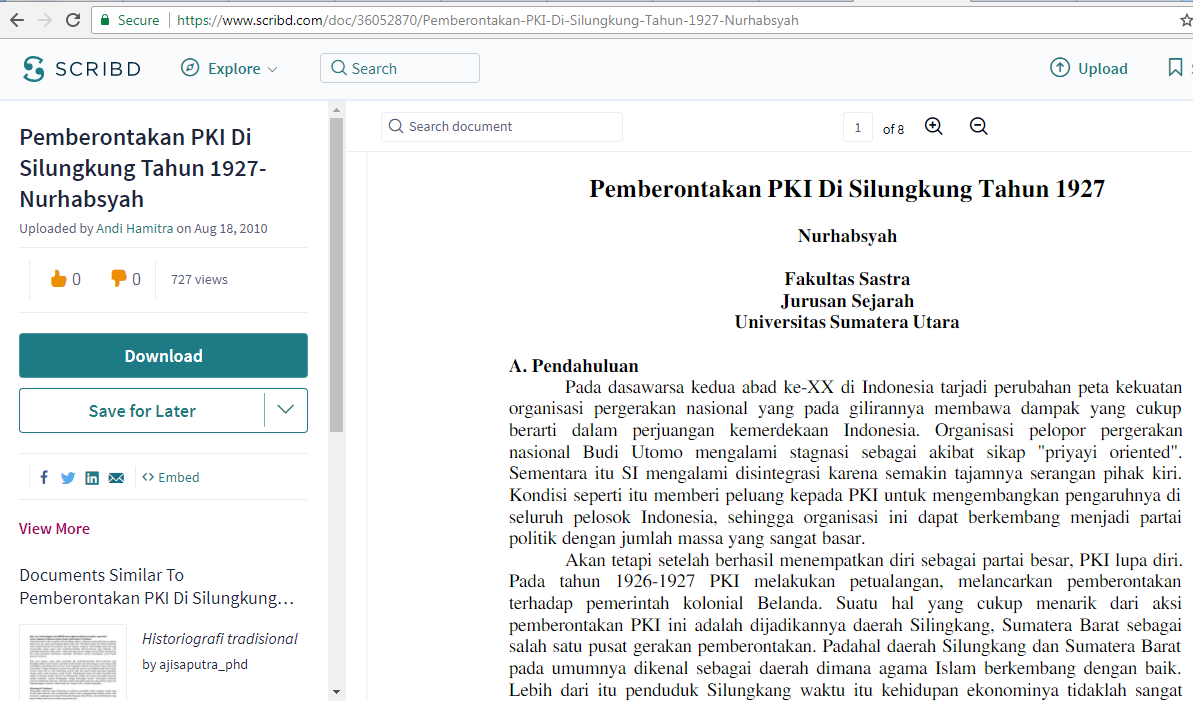Open the Explore dropdown menu
The image size is (1193, 701).
[x=229, y=69]
